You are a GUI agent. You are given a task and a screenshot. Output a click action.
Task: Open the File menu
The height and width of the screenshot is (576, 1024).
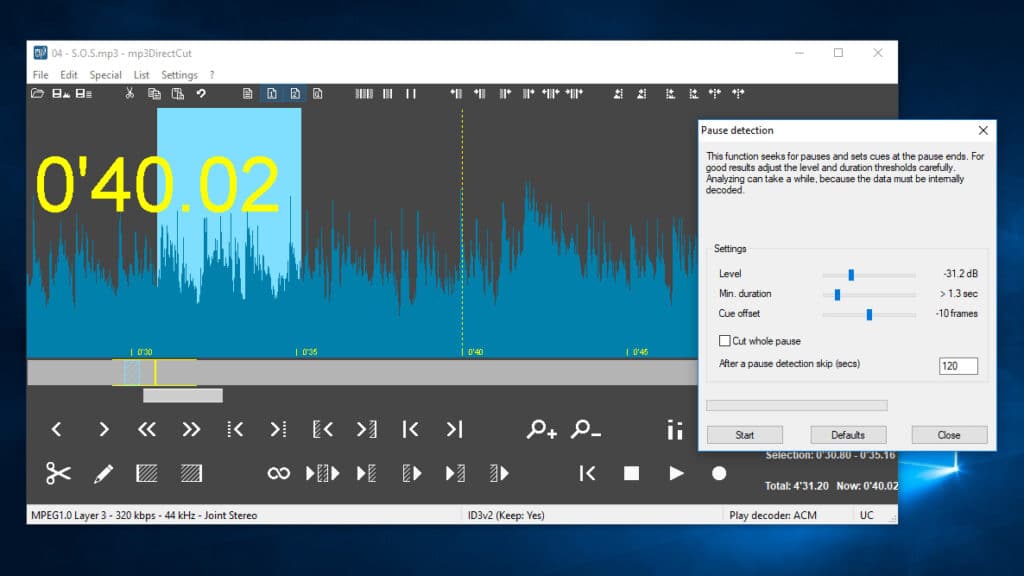point(39,74)
